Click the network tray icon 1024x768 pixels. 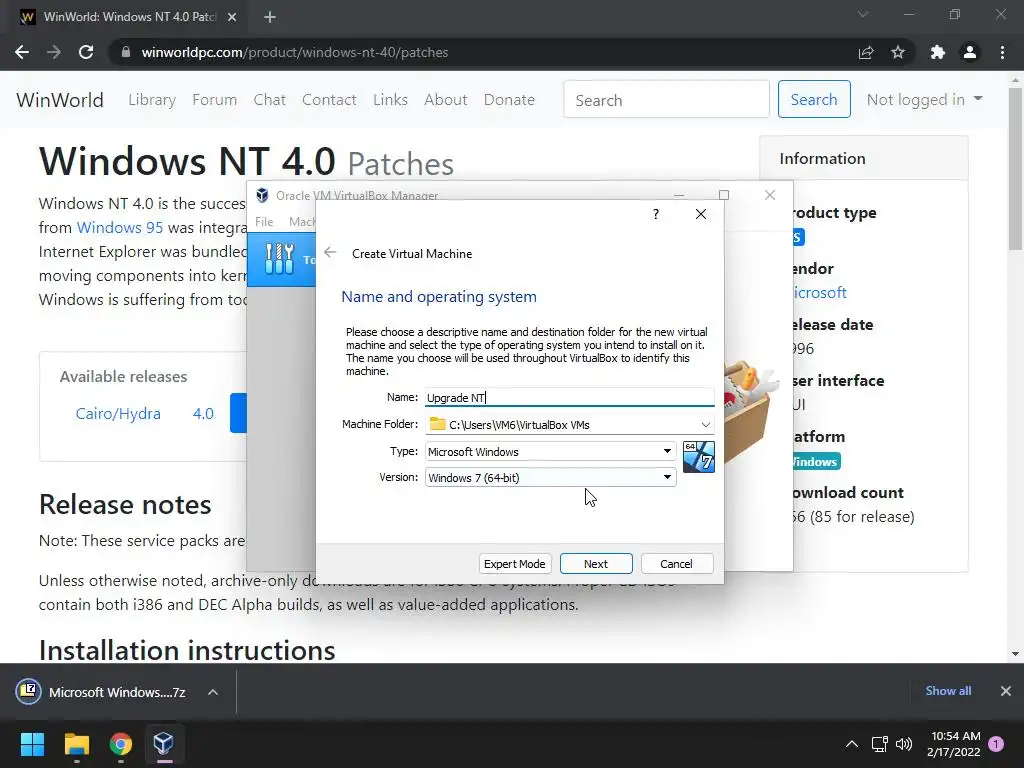coord(880,744)
